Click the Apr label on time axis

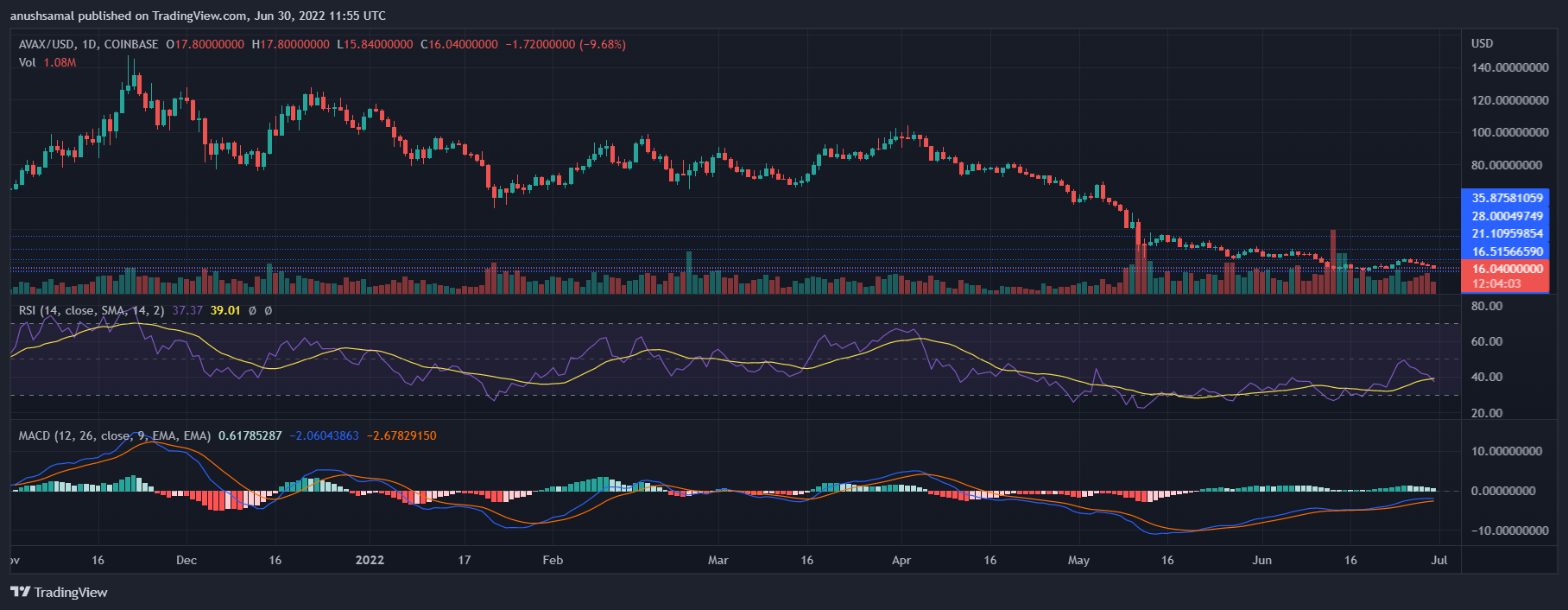point(901,560)
